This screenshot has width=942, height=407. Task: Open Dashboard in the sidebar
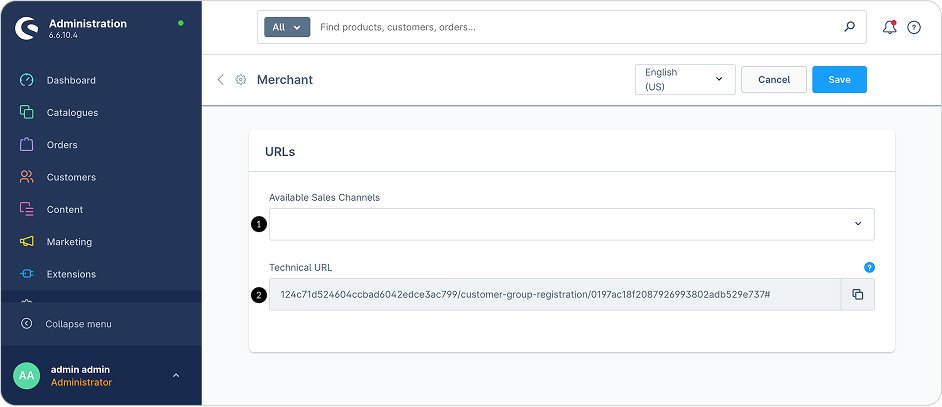70,80
